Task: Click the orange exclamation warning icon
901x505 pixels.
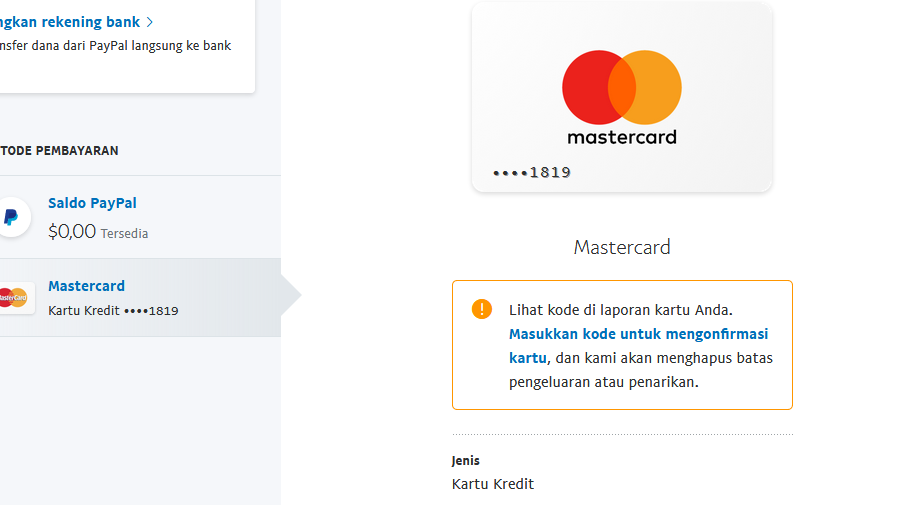Action: coord(482,309)
